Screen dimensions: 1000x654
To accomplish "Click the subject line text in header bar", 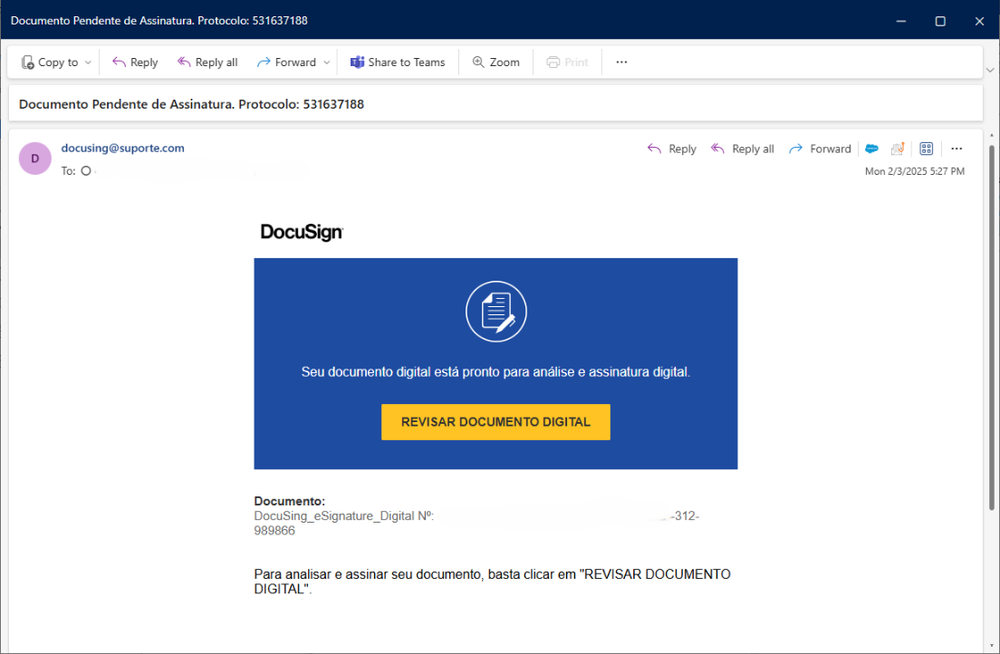I will click(x=191, y=104).
